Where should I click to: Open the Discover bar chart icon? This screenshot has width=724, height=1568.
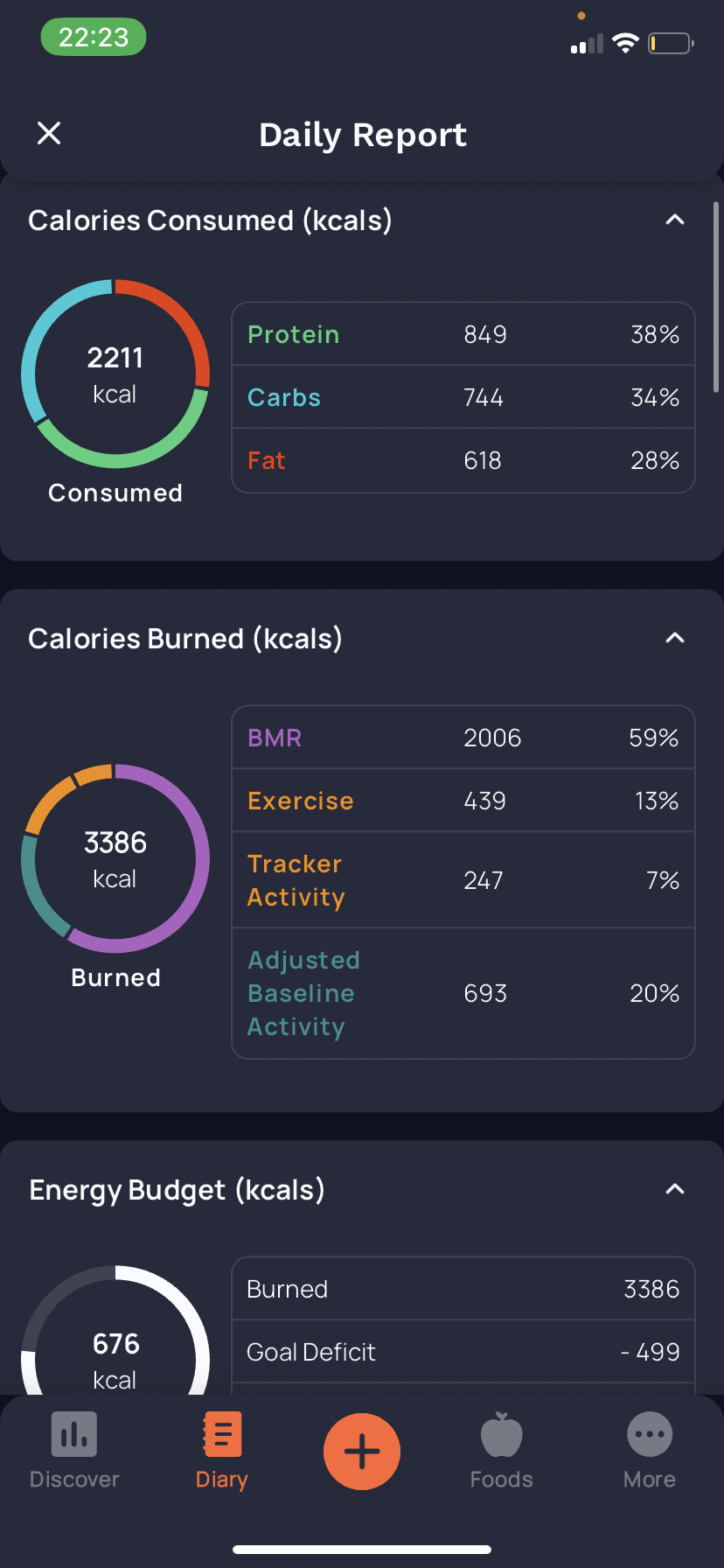74,1433
